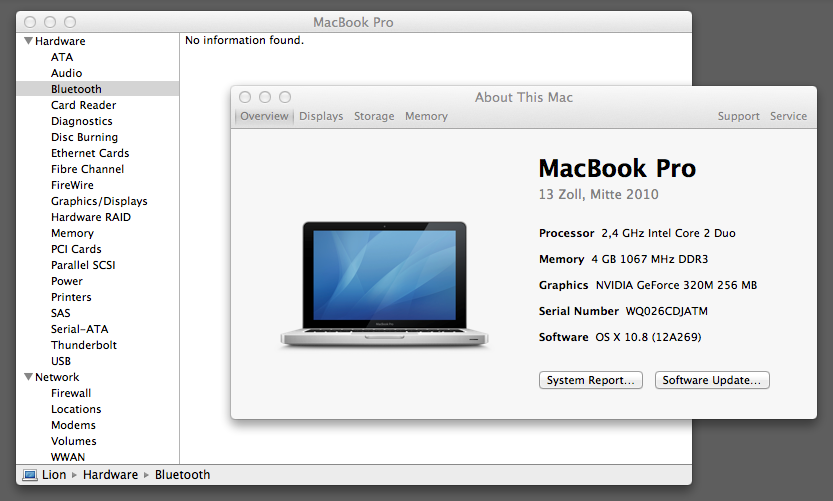Open the Support tab

click(x=738, y=116)
